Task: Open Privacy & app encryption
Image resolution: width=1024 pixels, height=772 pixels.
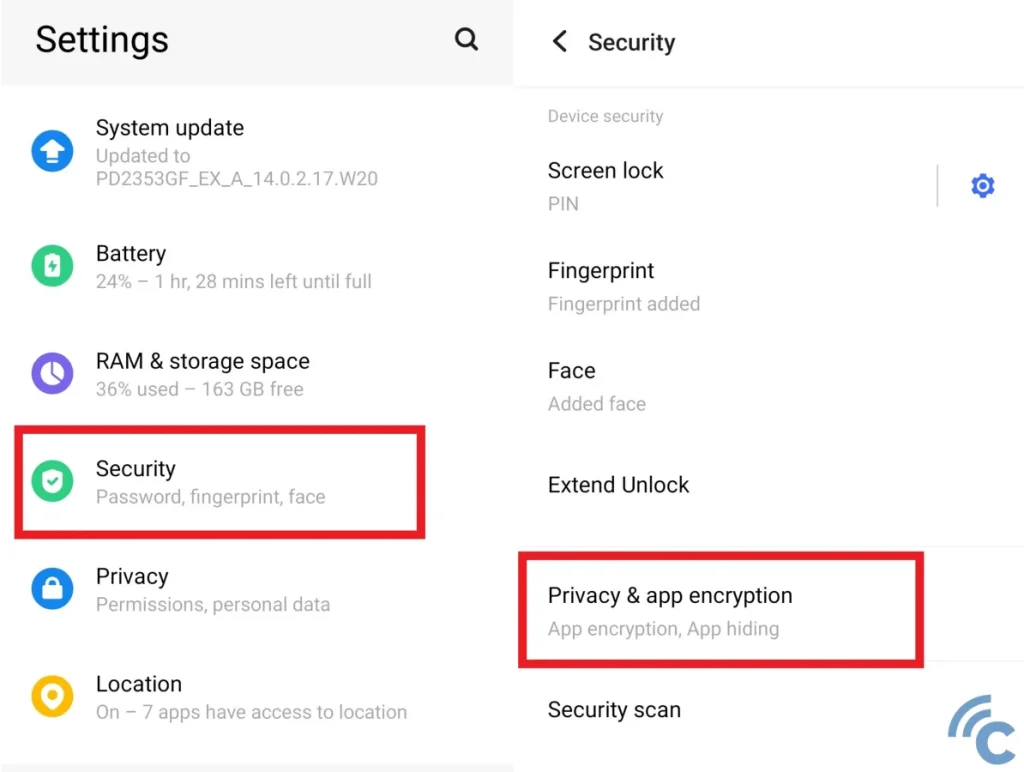Action: point(670,610)
